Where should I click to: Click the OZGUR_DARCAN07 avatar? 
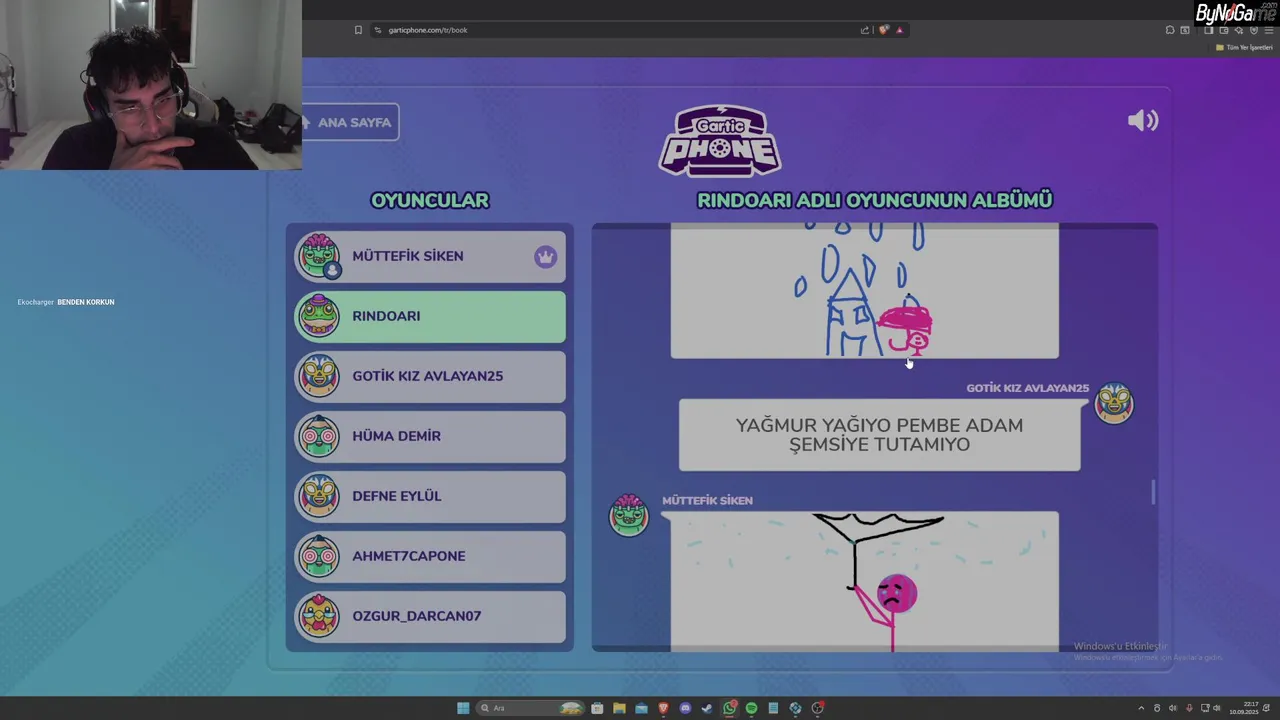(319, 616)
